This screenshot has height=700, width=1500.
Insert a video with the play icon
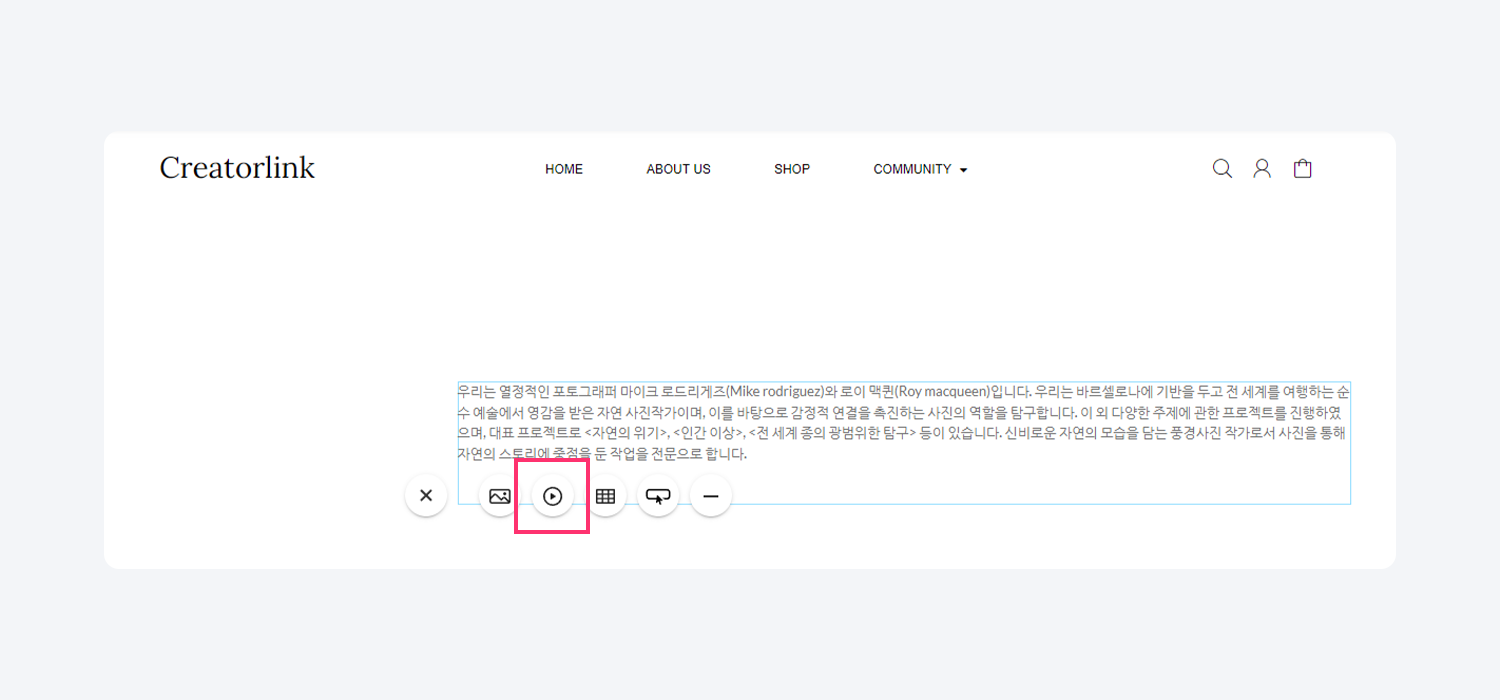(x=552, y=496)
